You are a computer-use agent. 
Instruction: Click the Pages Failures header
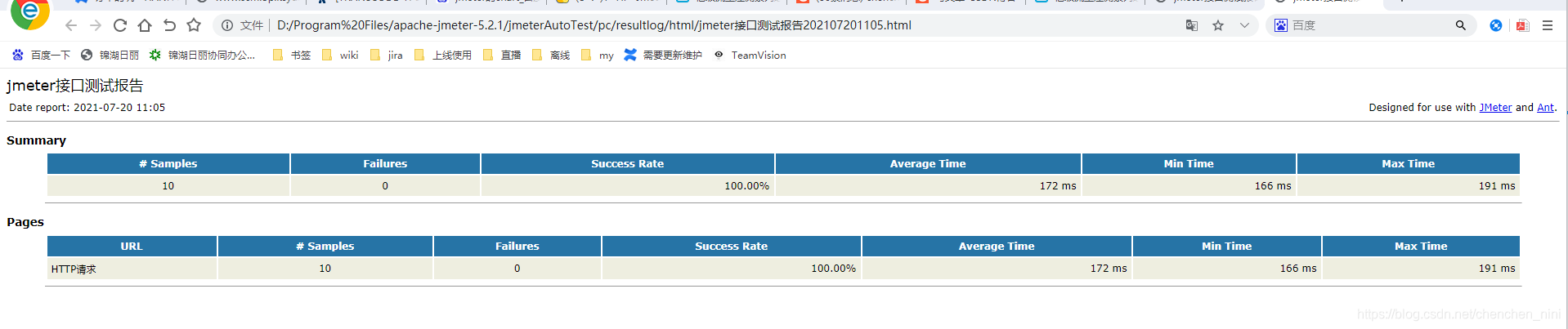tap(517, 246)
